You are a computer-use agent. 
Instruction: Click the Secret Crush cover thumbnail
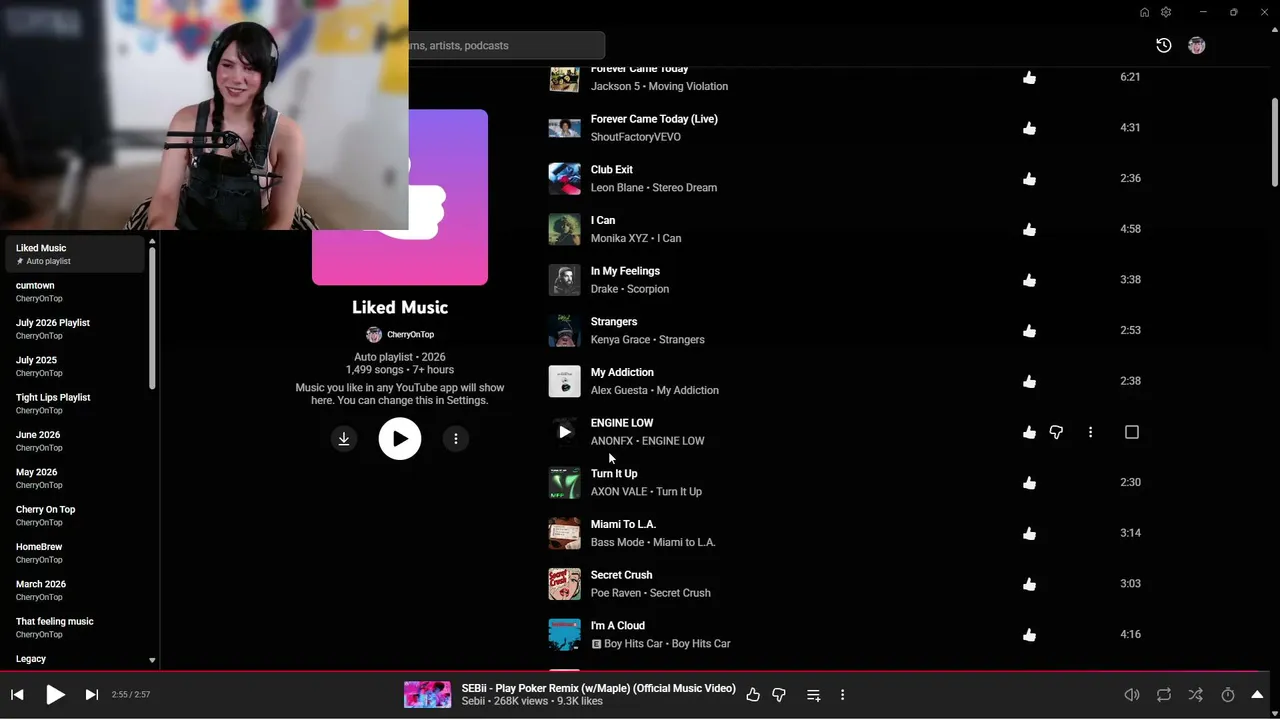[565, 584]
